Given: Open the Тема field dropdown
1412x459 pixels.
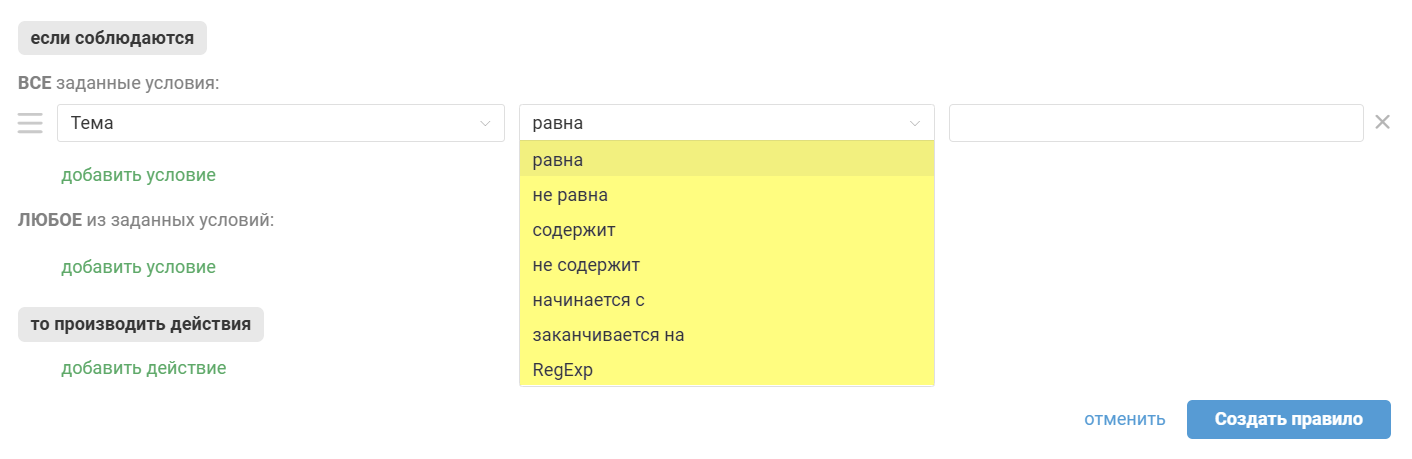Looking at the screenshot, I should pos(280,123).
